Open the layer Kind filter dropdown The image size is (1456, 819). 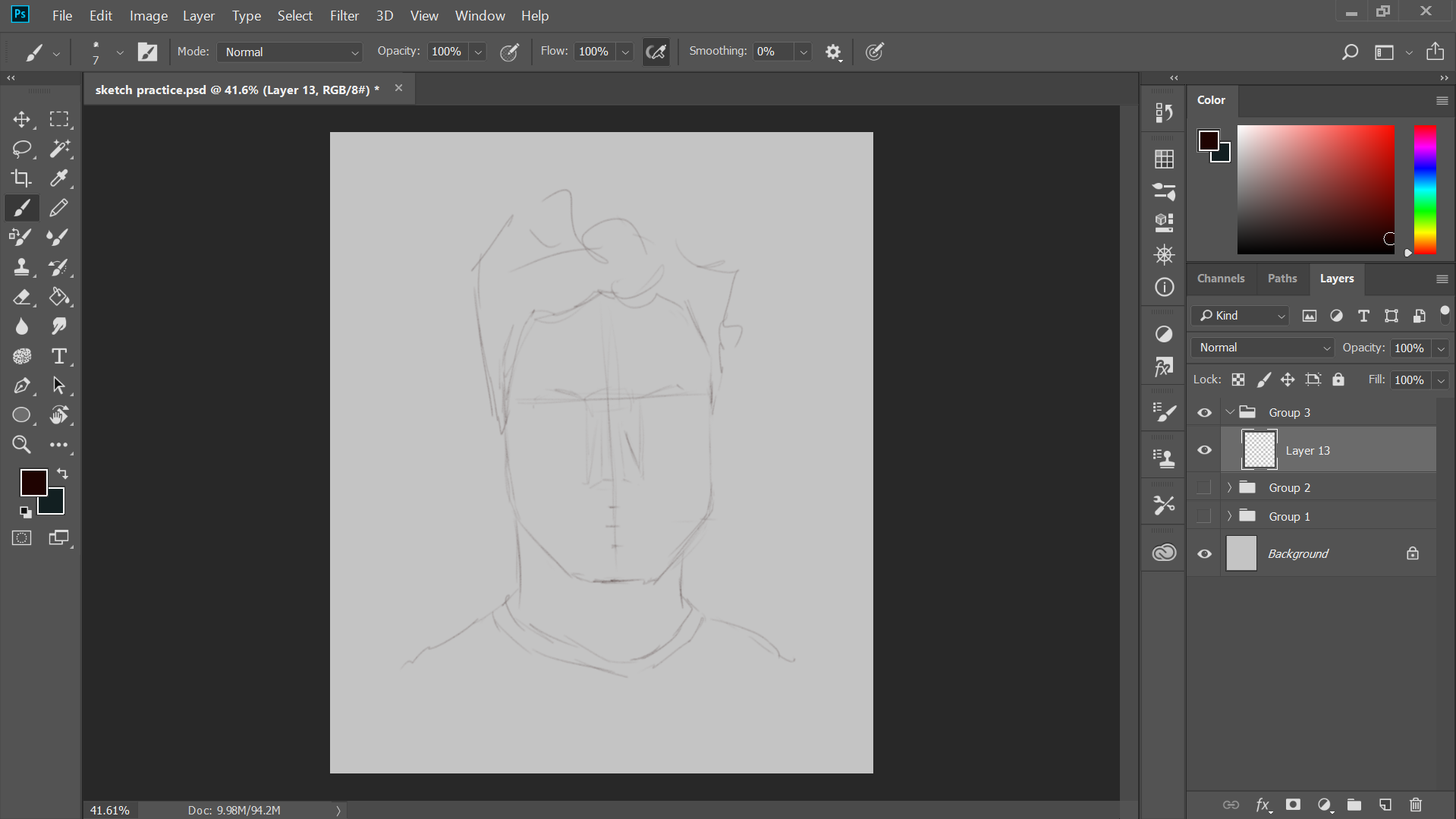click(1241, 316)
